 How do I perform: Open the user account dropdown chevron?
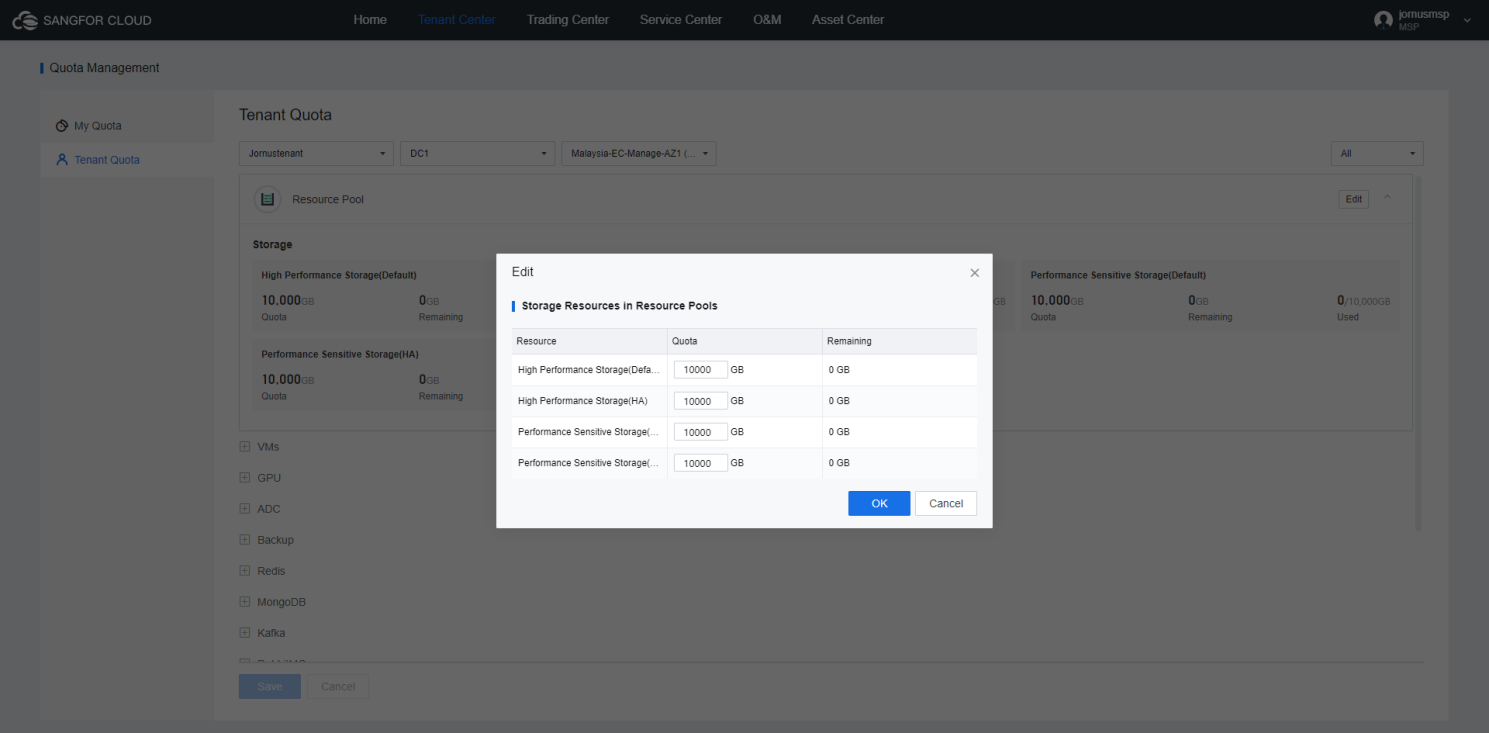(1467, 21)
